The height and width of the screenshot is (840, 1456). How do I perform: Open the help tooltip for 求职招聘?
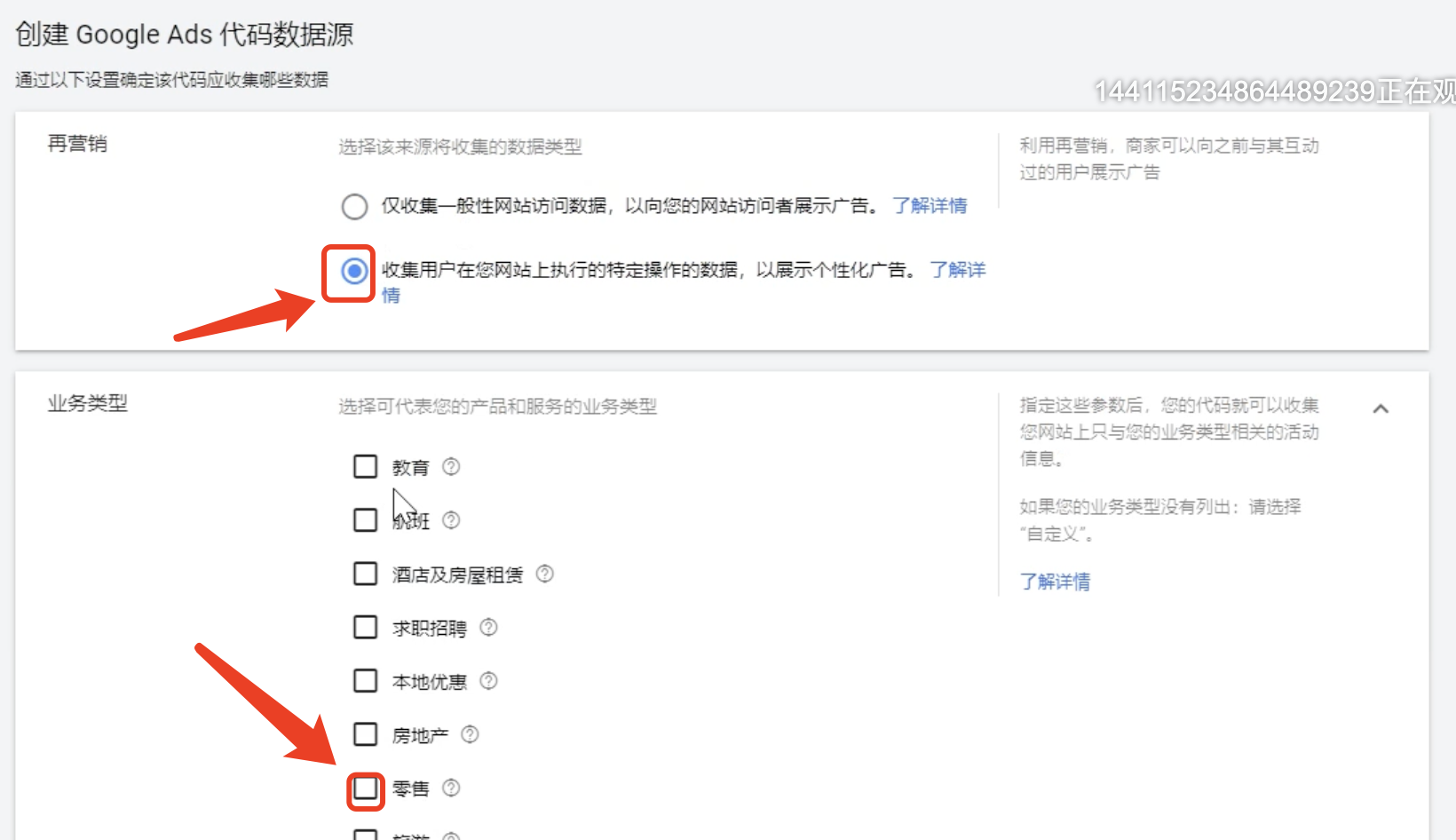[488, 627]
